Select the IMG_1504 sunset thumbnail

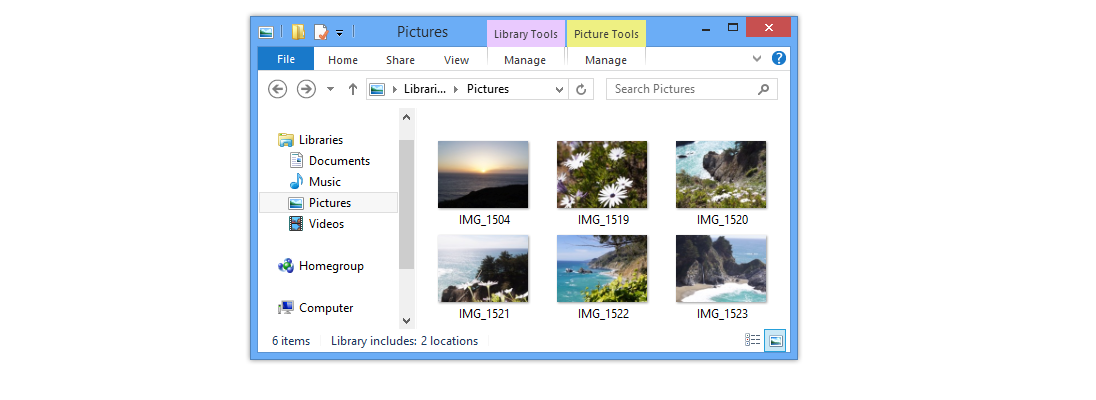[x=483, y=174]
